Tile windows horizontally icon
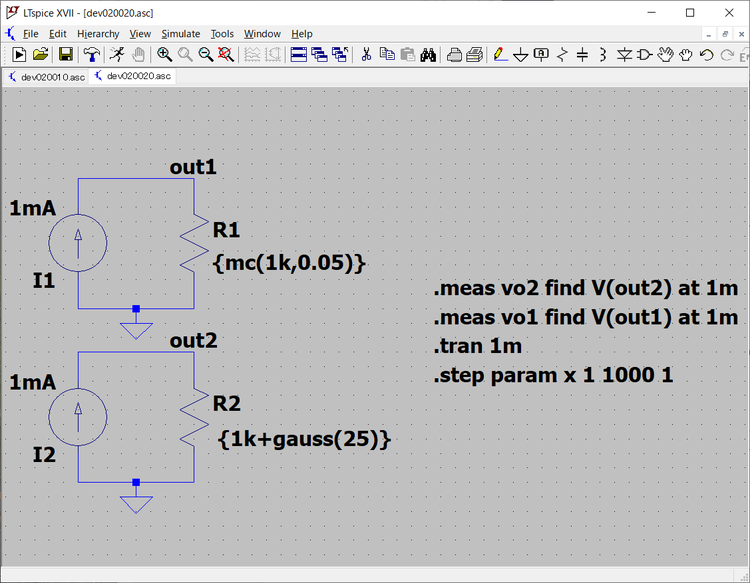This screenshot has height=583, width=750. [298, 55]
